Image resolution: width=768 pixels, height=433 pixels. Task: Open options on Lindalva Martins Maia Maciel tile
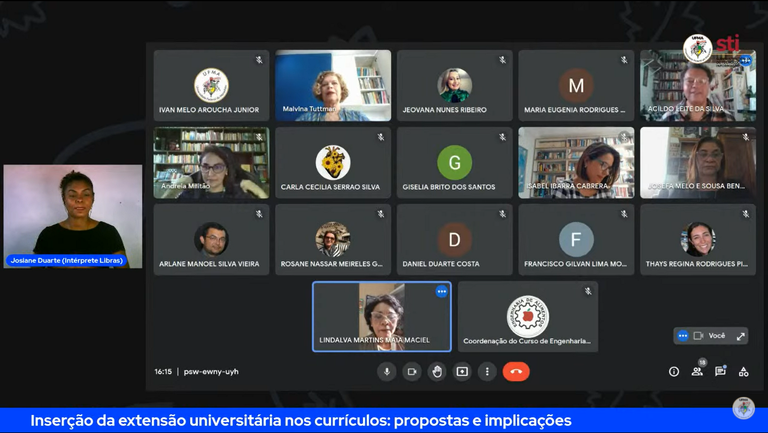pos(441,292)
